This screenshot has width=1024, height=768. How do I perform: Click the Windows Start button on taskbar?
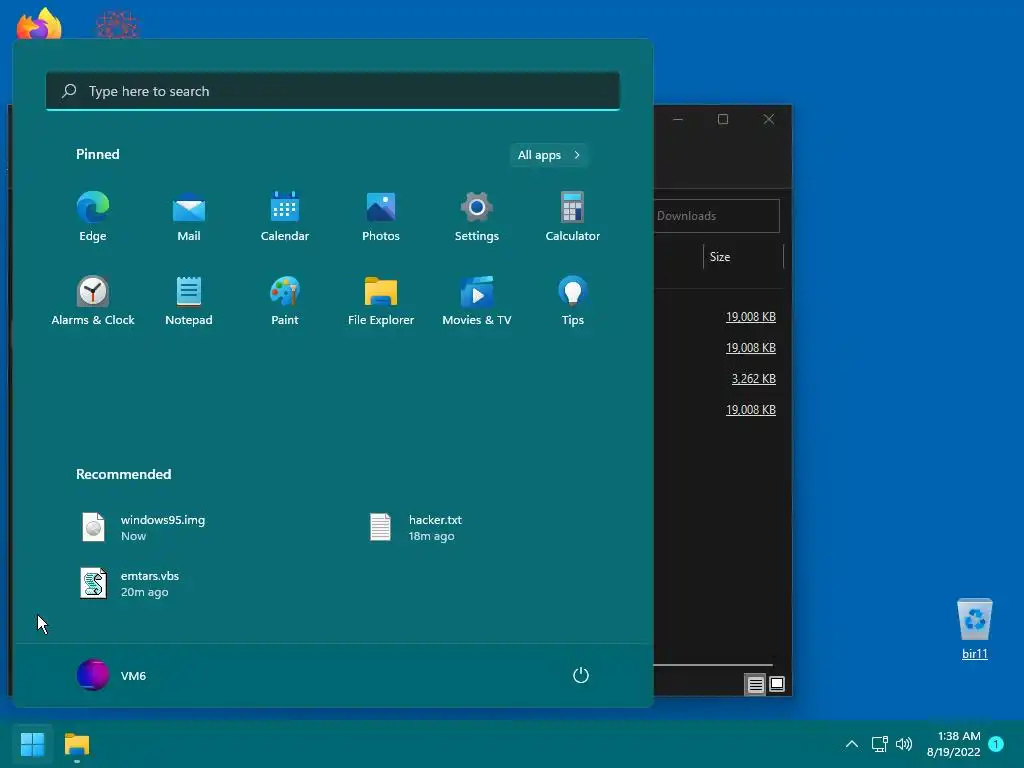32,744
